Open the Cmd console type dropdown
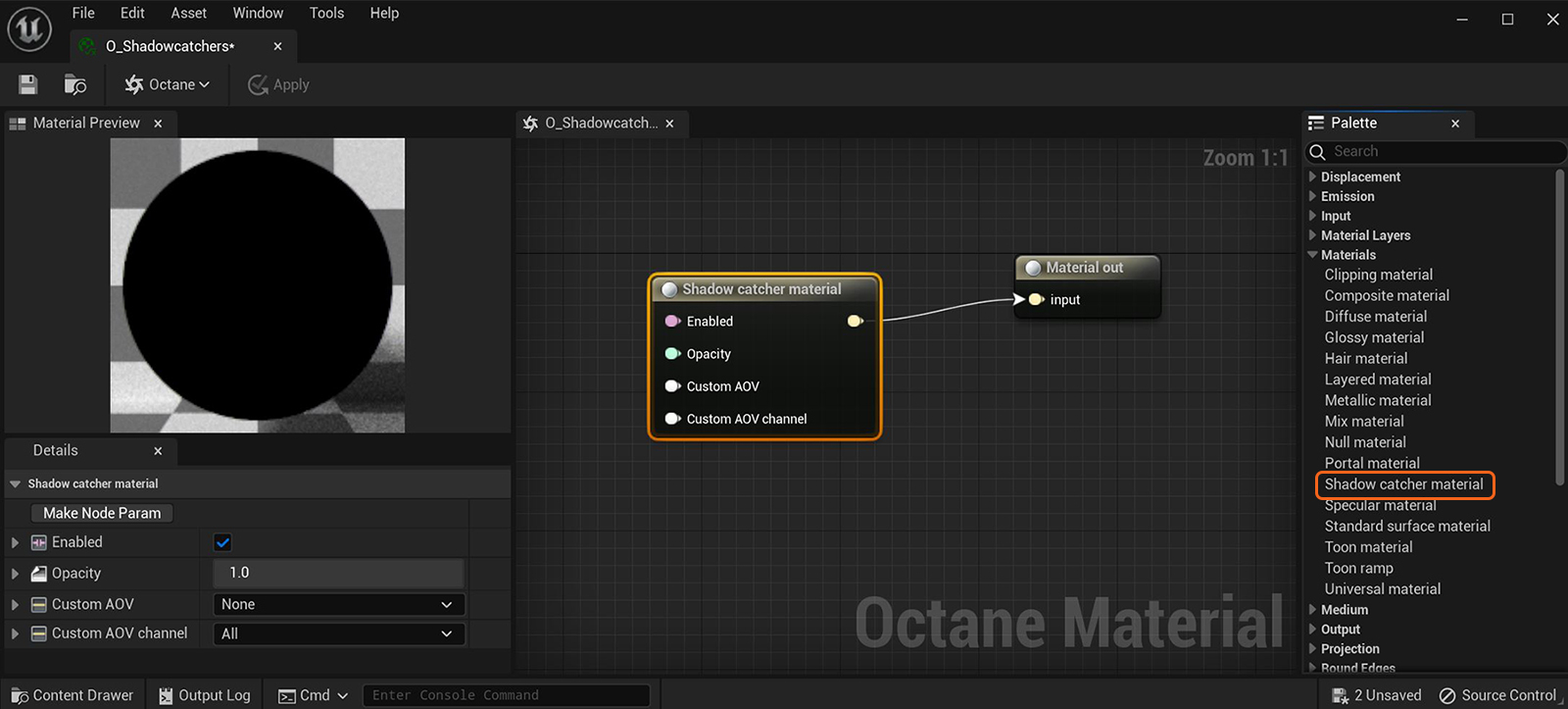 point(343,696)
